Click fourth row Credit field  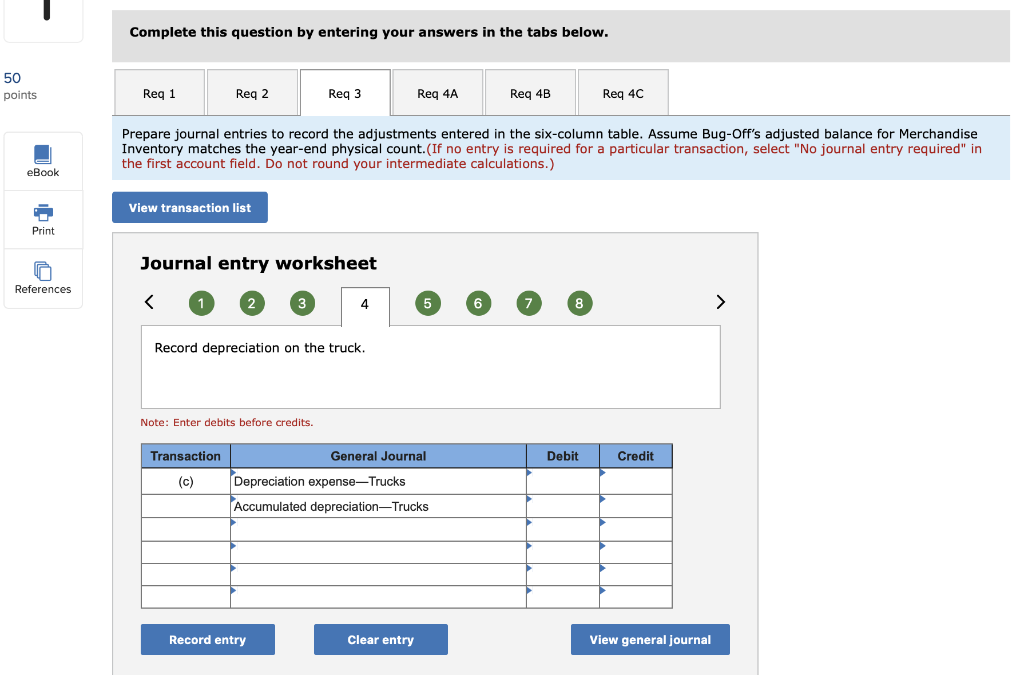[x=636, y=553]
